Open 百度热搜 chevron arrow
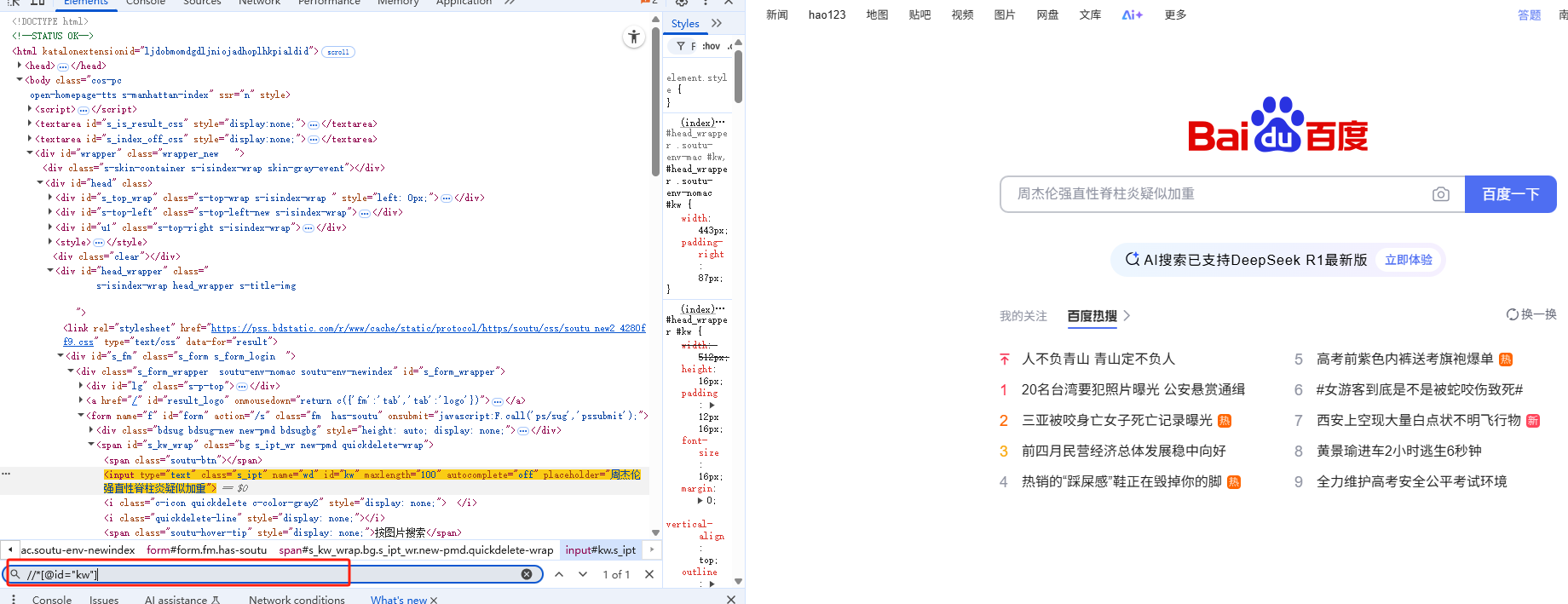The image size is (1568, 604). pyautogui.click(x=1127, y=315)
